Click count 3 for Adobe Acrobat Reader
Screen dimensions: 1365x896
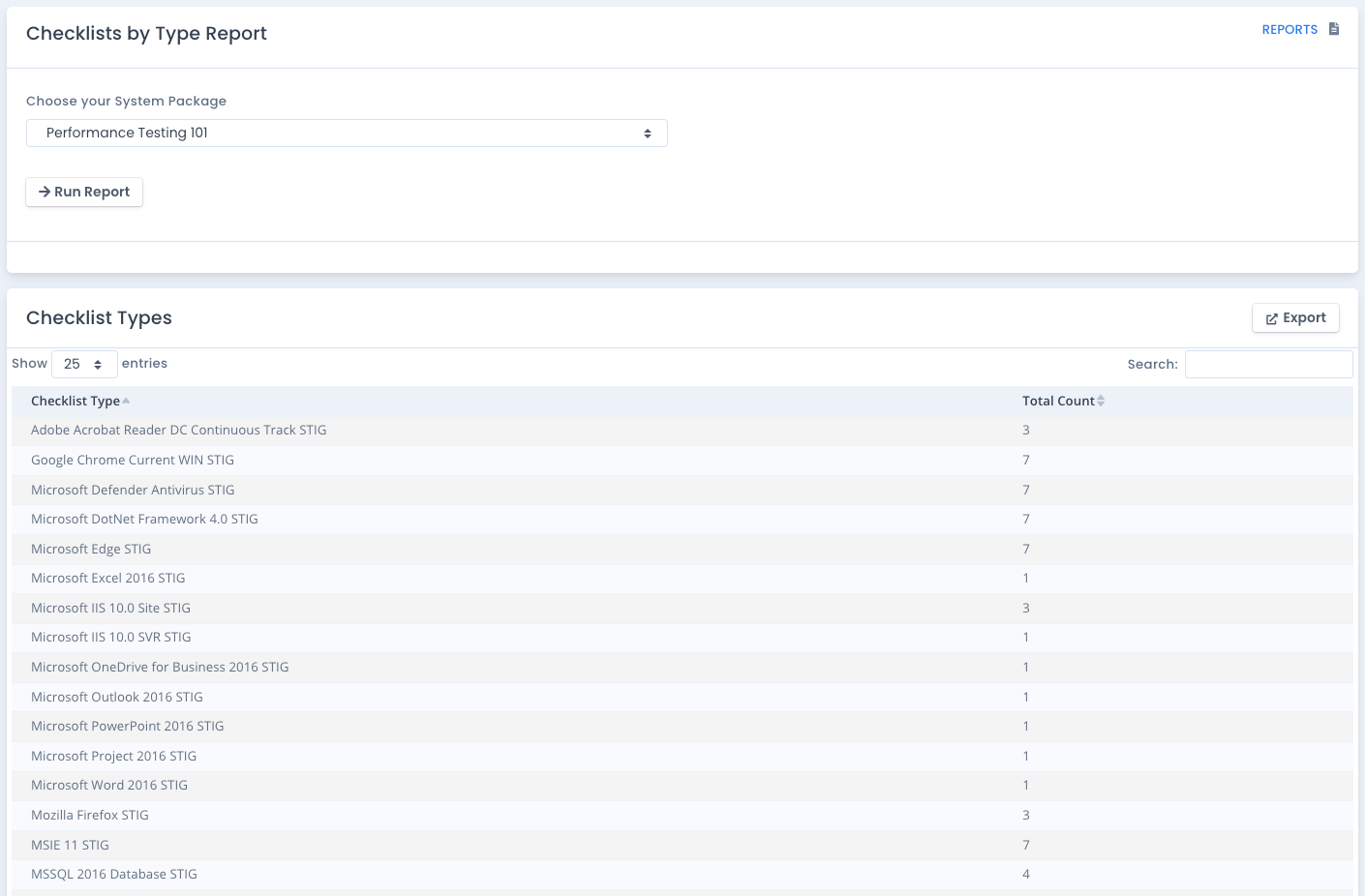pyautogui.click(x=1026, y=431)
